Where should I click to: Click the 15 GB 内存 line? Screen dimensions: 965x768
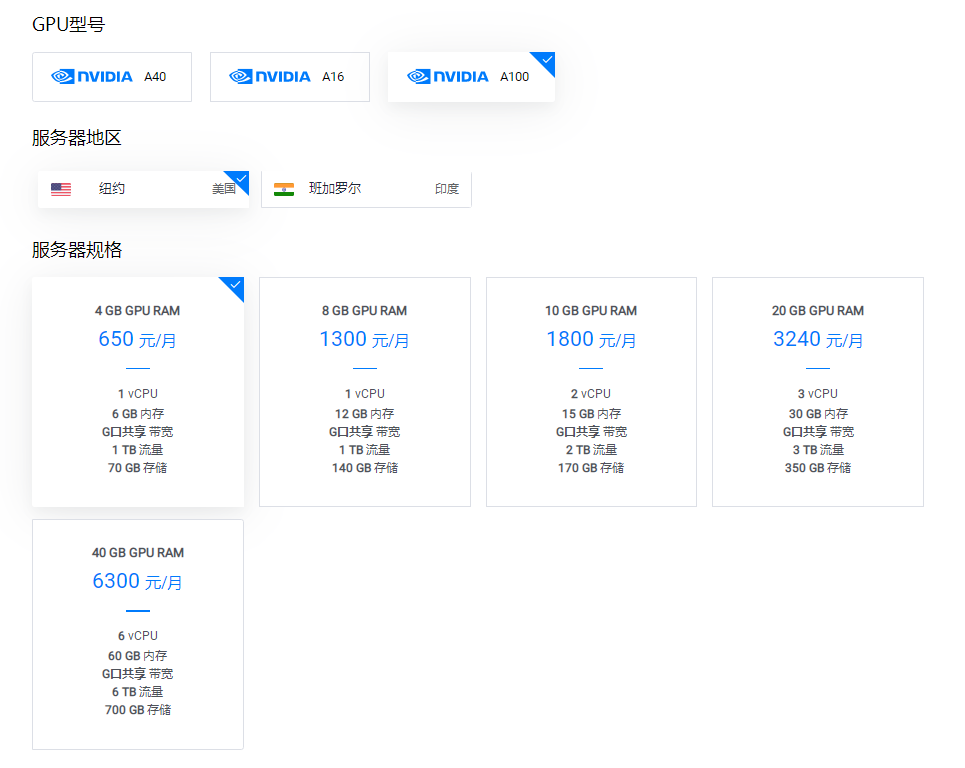pos(591,414)
